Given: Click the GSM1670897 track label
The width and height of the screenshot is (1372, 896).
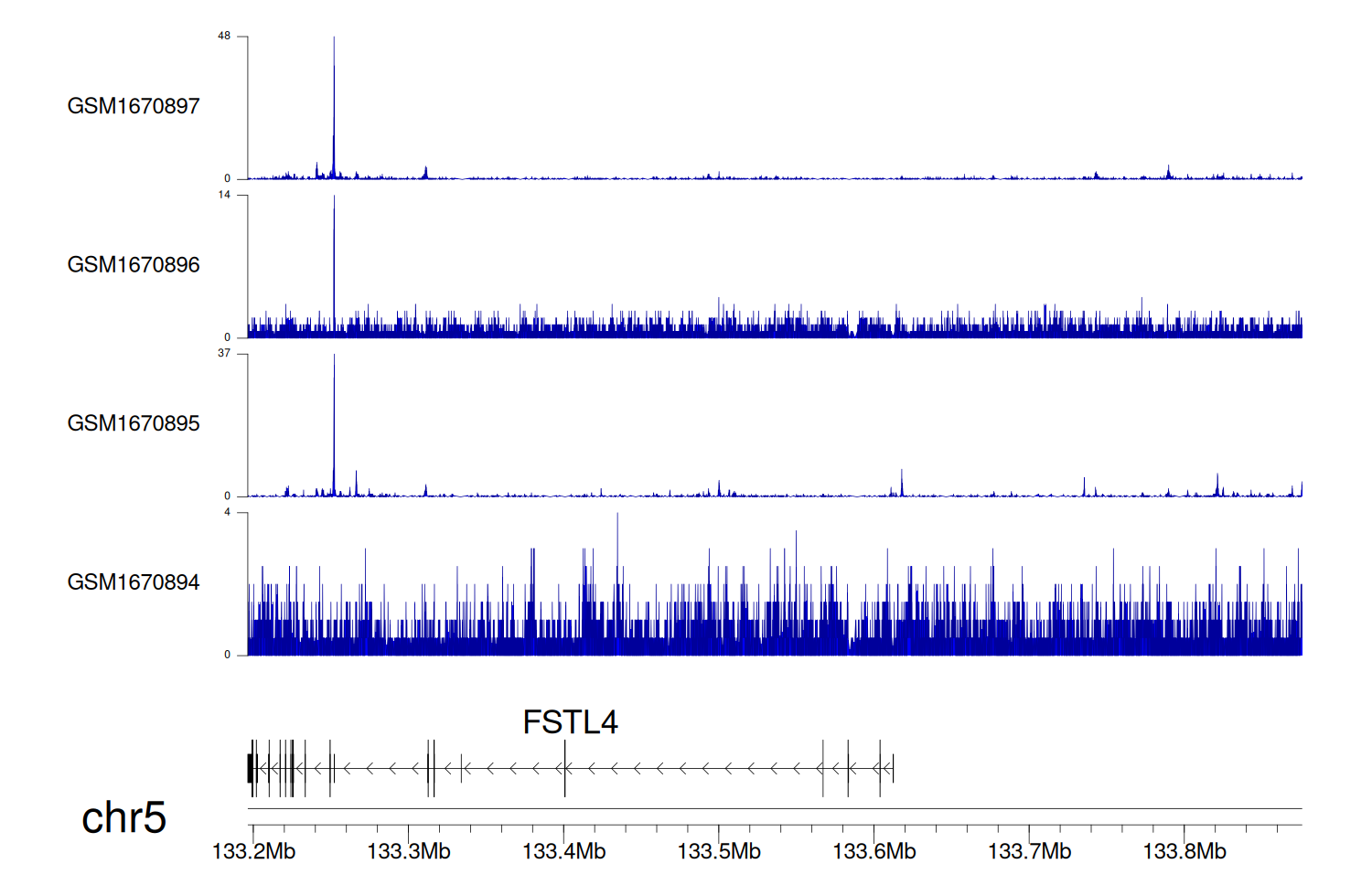Looking at the screenshot, I should [x=134, y=106].
